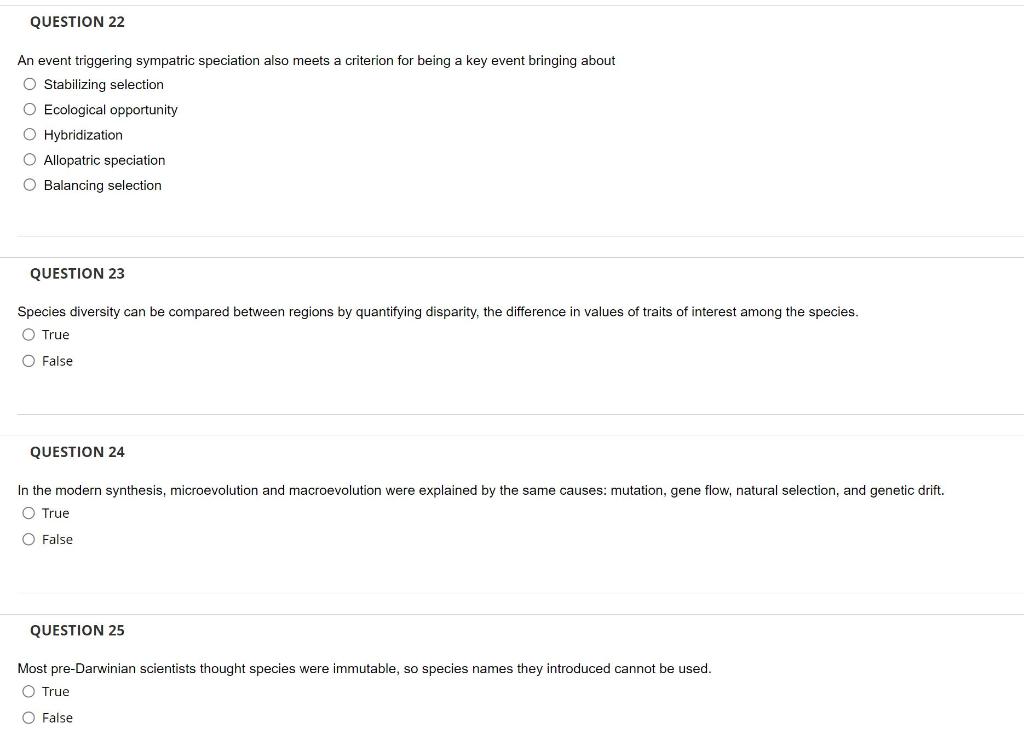Click the radio circle beside 'Stabilizing selection'
1024x746 pixels.
click(29, 84)
